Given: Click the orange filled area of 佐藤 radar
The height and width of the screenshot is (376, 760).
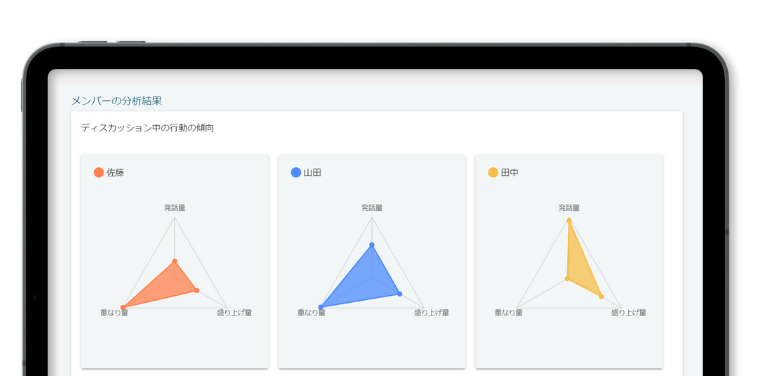Looking at the screenshot, I should pyautogui.click(x=170, y=285).
